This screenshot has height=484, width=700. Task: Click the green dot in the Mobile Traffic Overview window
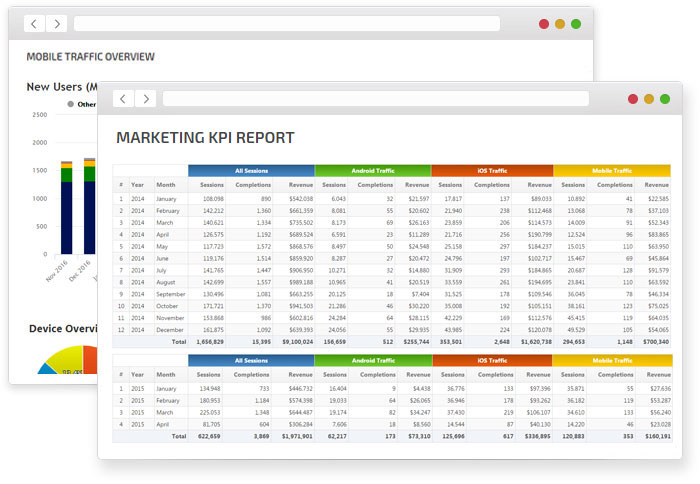pyautogui.click(x=576, y=23)
